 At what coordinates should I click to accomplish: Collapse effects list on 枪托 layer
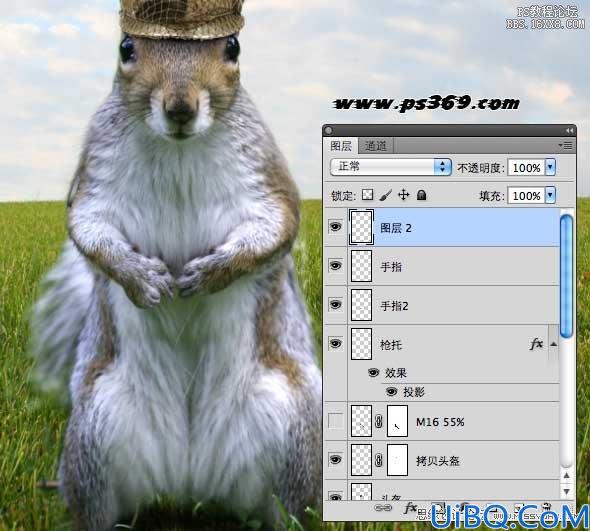pyautogui.click(x=554, y=344)
